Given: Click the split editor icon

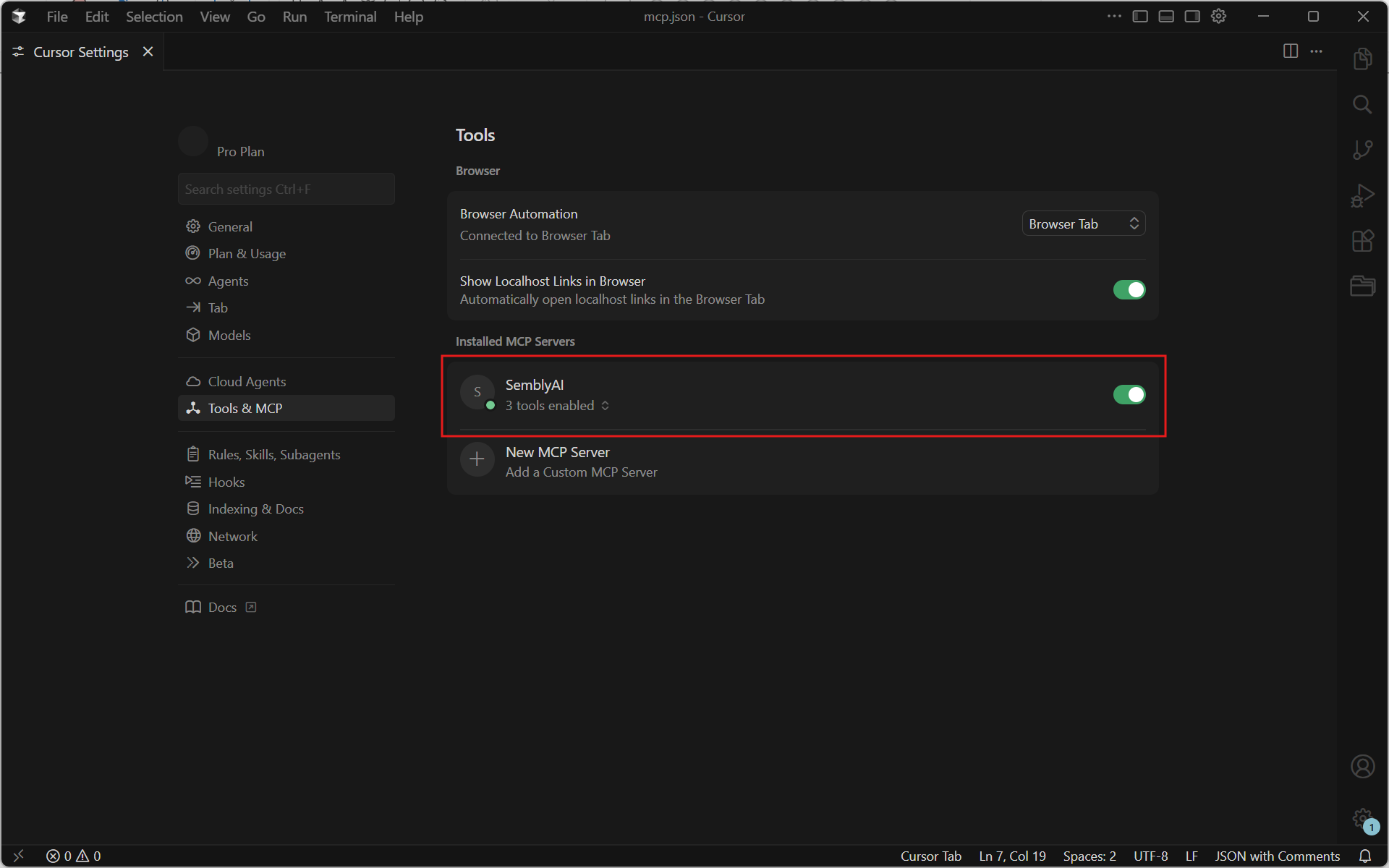Looking at the screenshot, I should [1290, 51].
